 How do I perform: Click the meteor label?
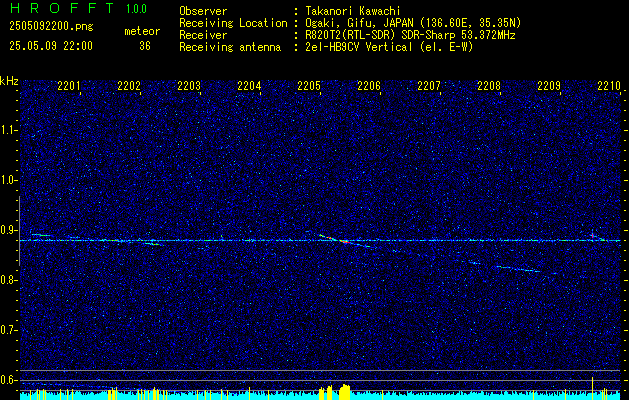142,31
